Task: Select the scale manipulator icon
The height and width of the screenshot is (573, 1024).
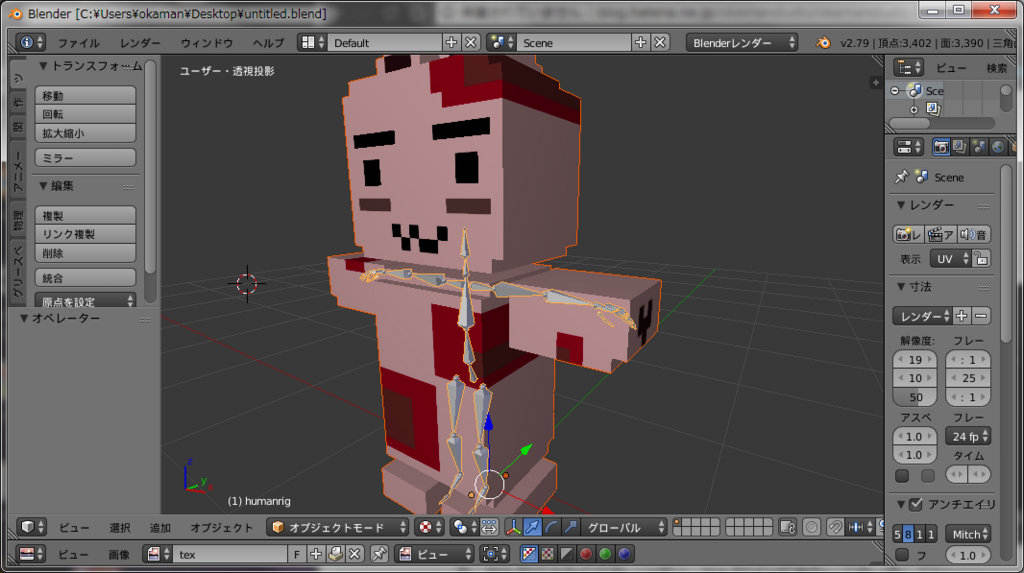Action: coord(571,527)
